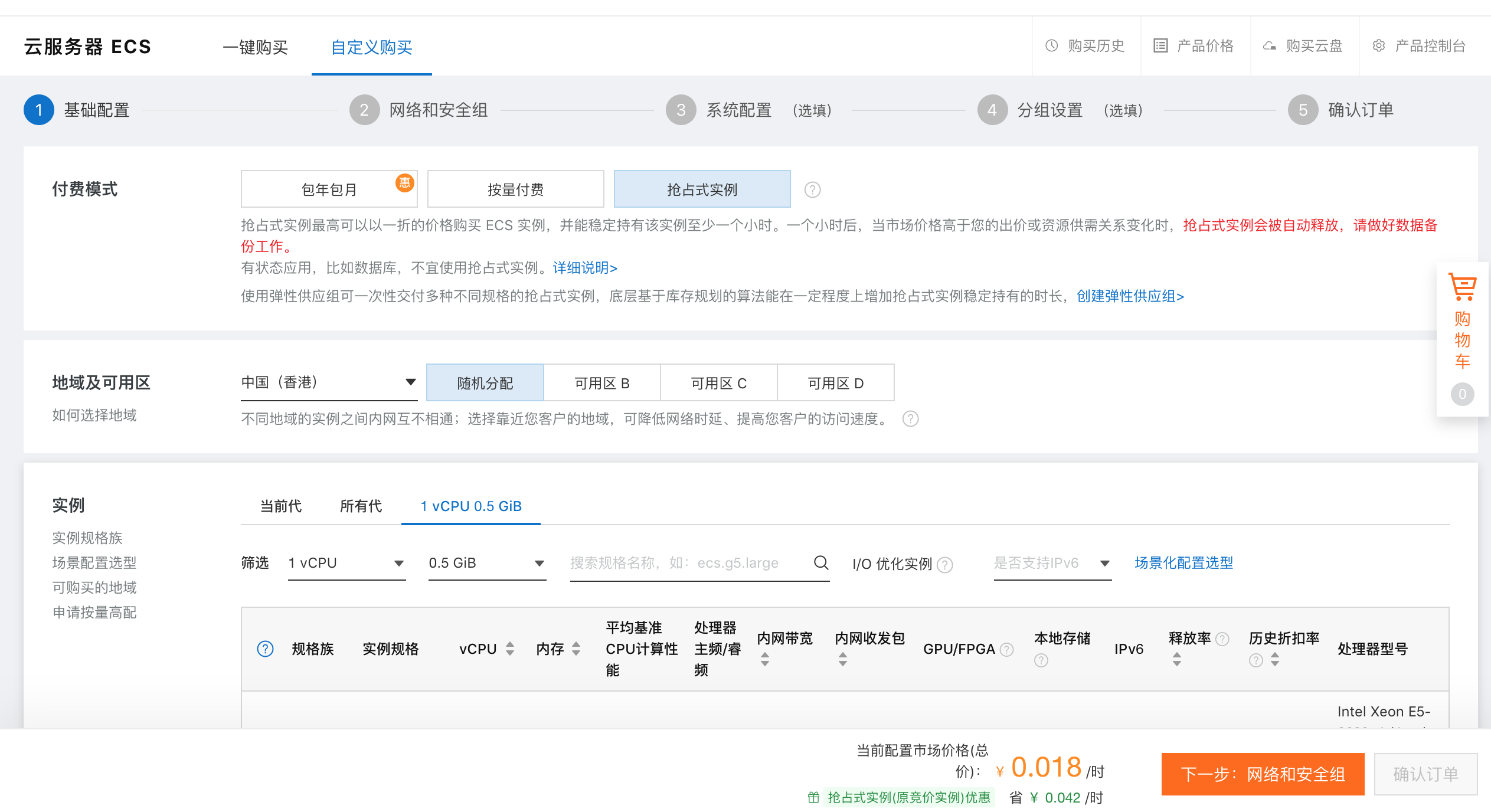
Task: Click the search magnifier in spec search
Action: pos(820,562)
